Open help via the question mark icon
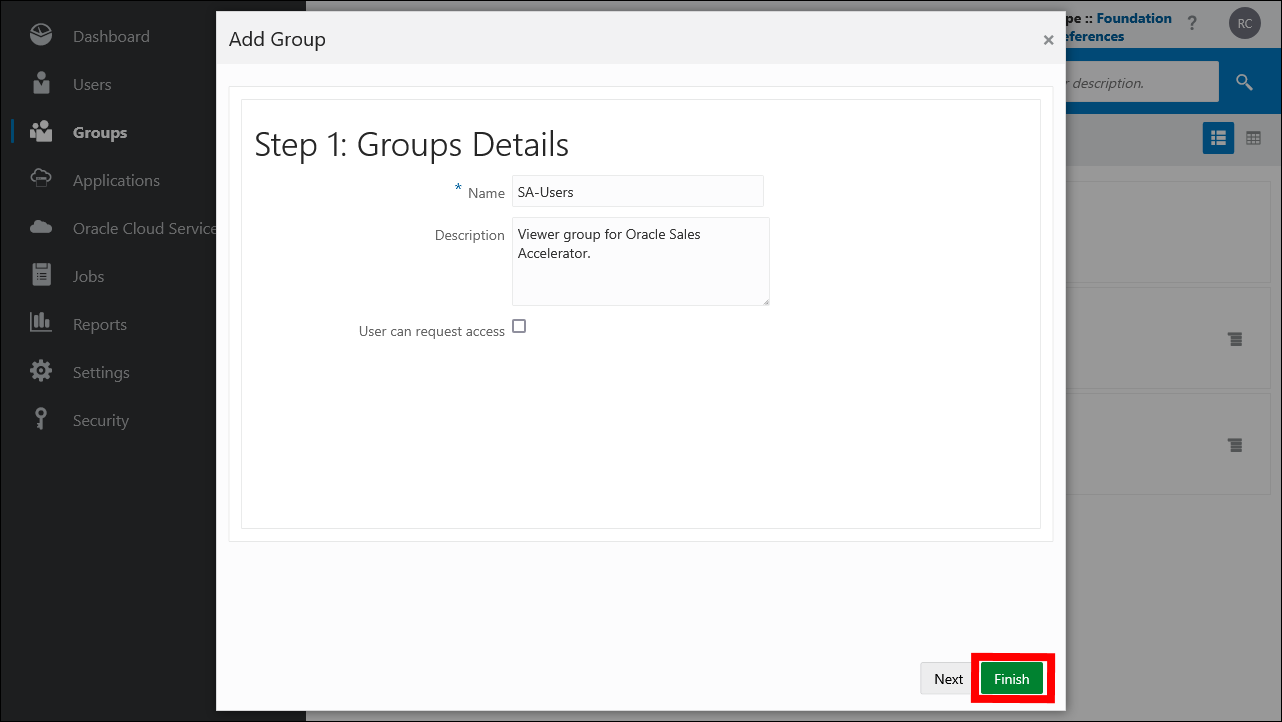 pos(1192,23)
